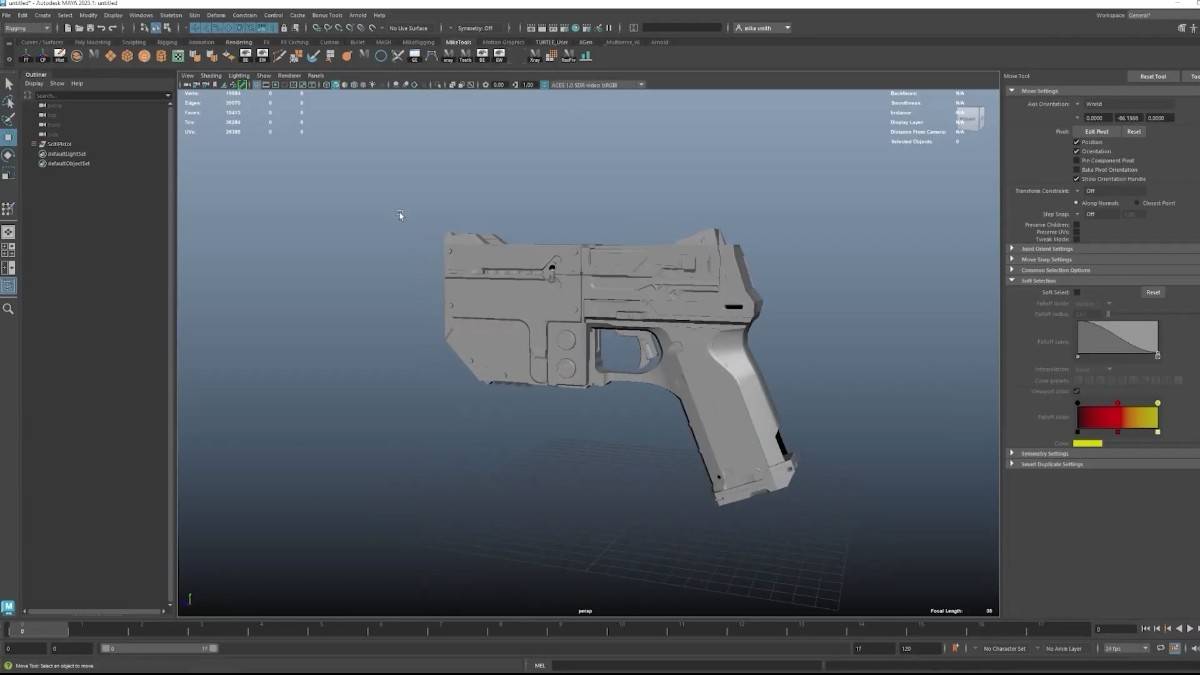Toggle Show Orientation Handle checkbox

point(1076,178)
